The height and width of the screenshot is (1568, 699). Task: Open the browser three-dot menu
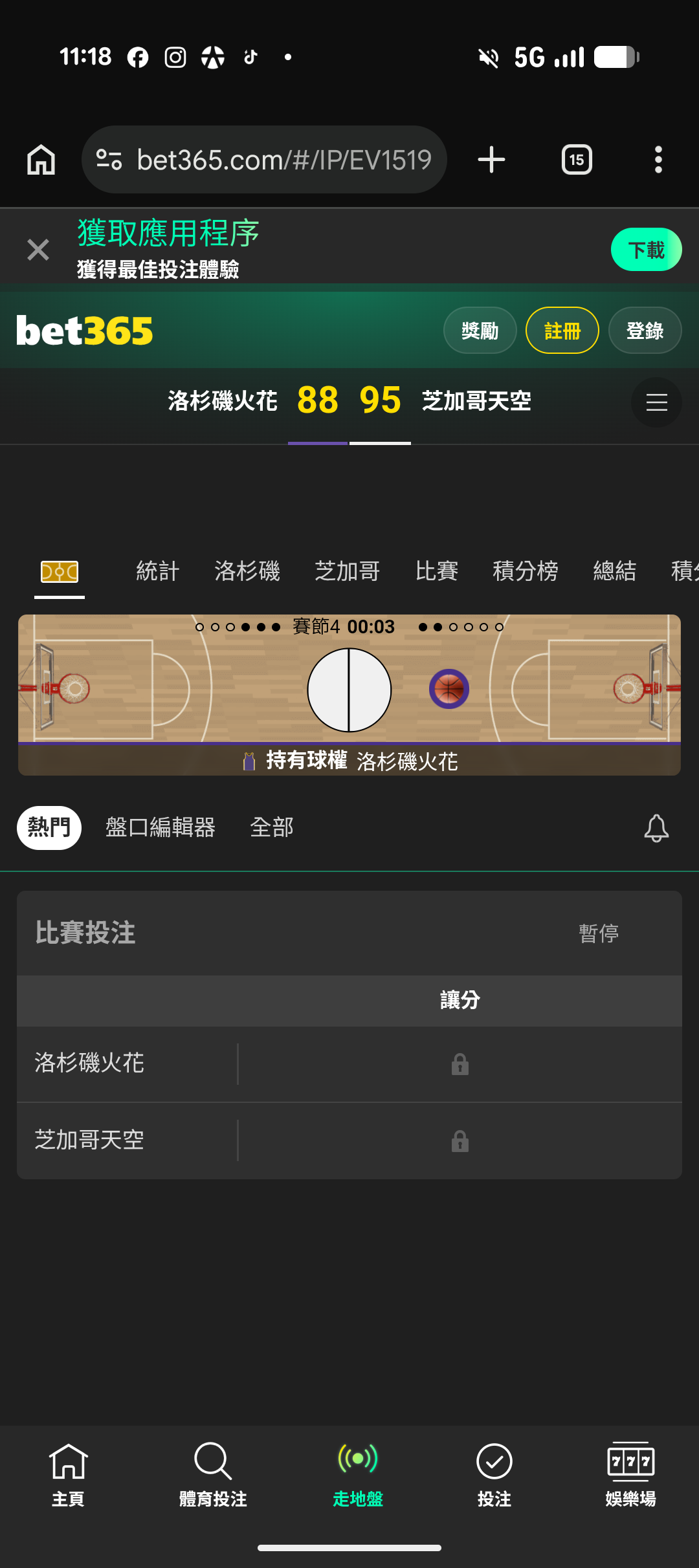click(x=658, y=160)
